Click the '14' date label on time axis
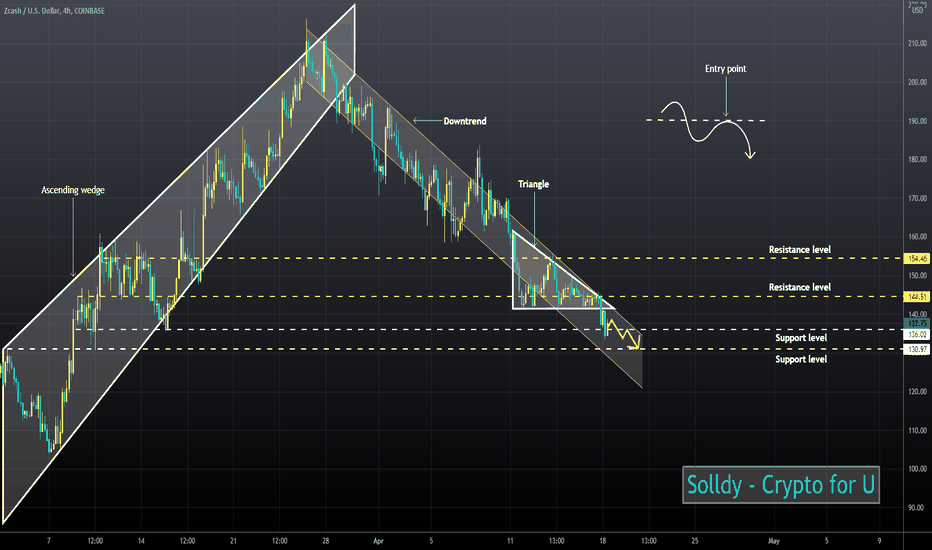Image resolution: width=932 pixels, height=550 pixels. 141,541
